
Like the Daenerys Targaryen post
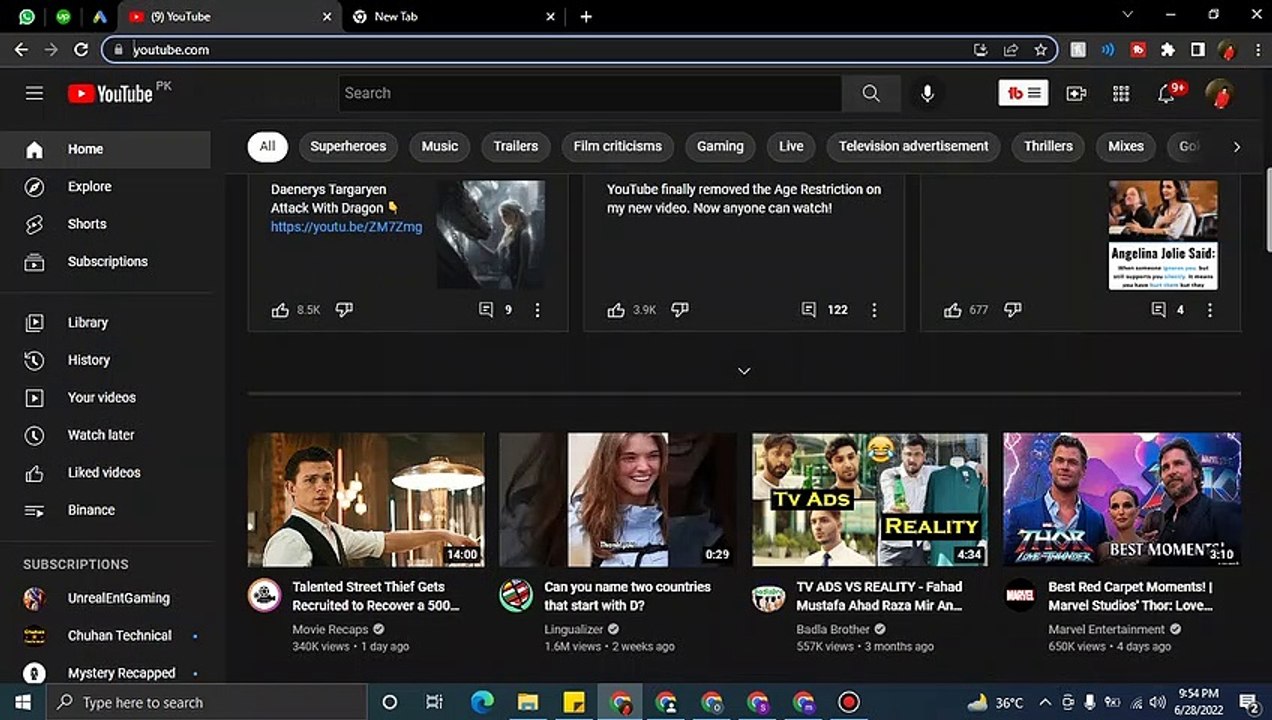(280, 310)
